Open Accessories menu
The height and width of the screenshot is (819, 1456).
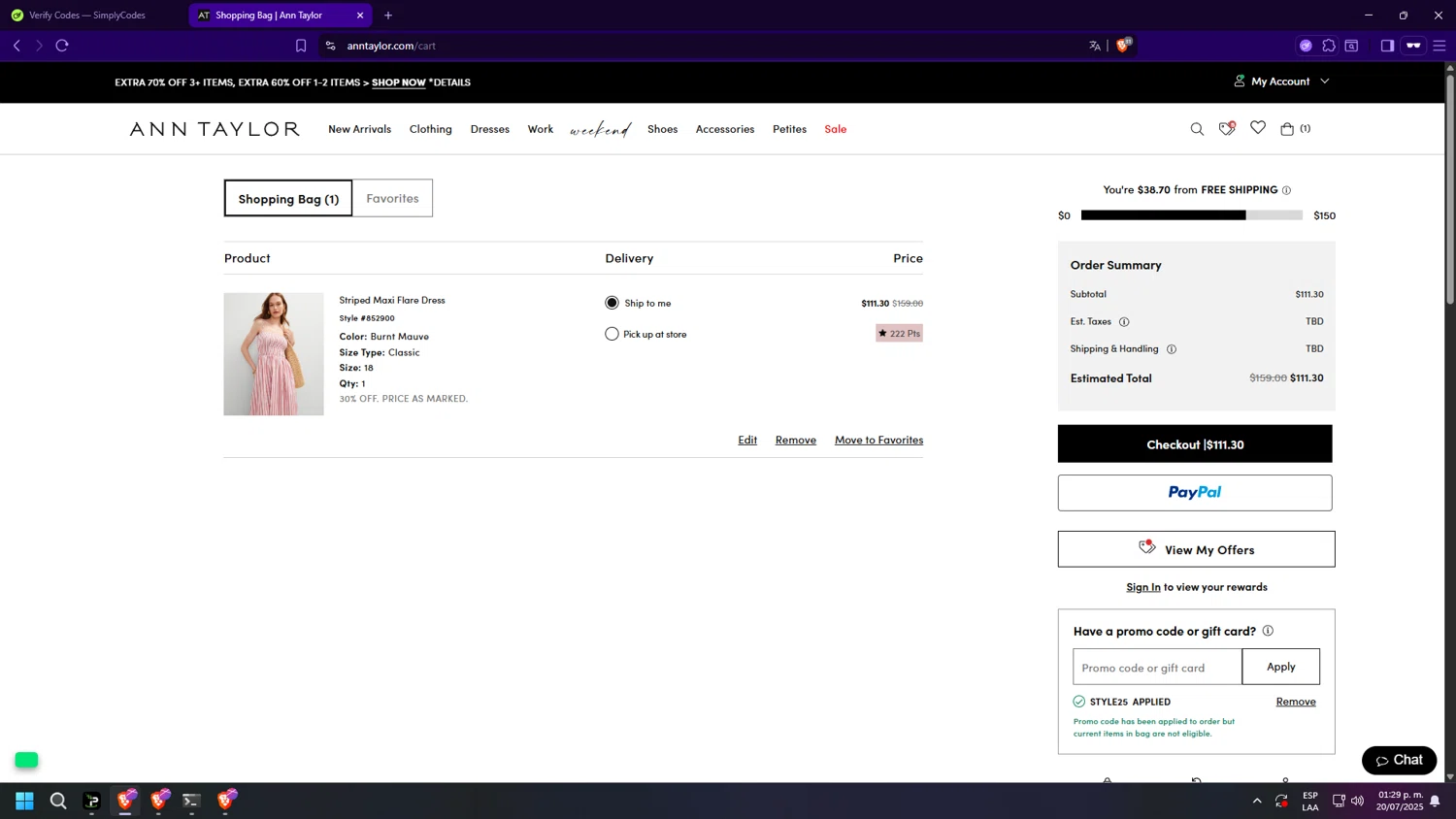(x=725, y=129)
